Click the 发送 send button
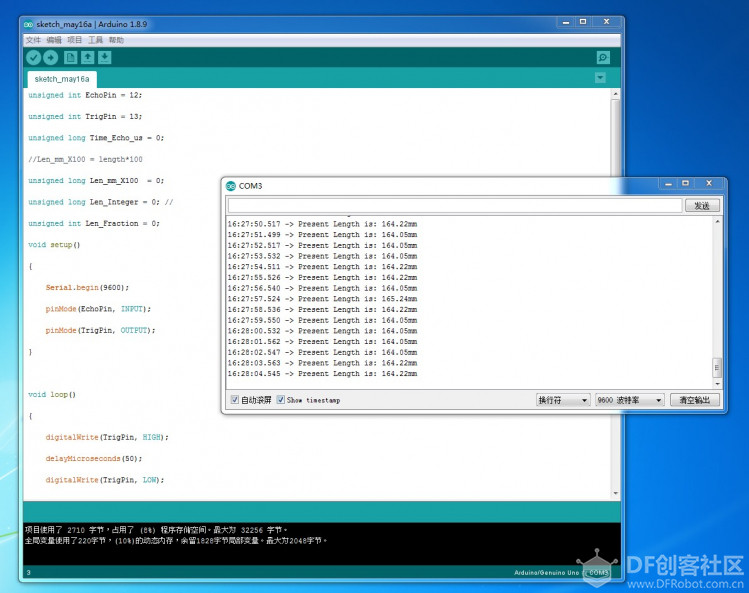 (702, 205)
